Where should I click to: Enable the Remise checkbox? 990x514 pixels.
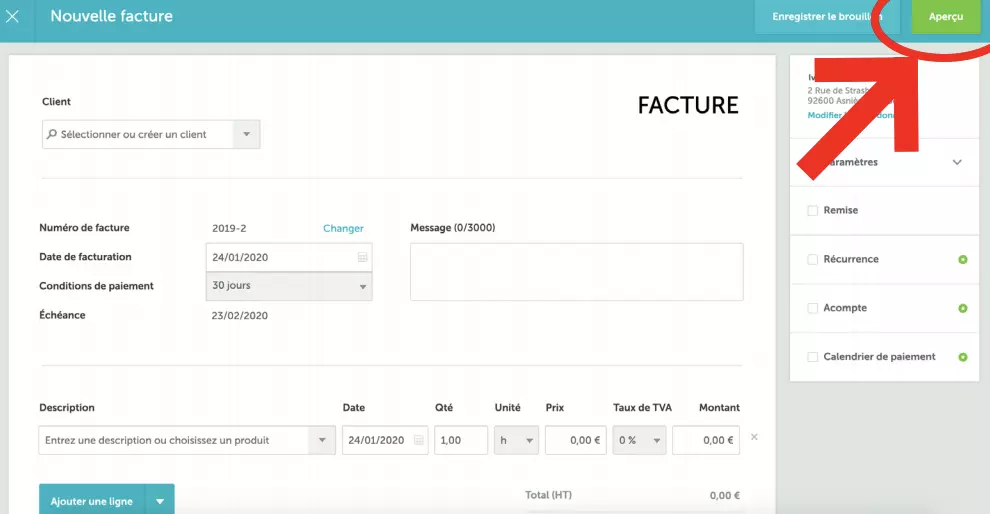pyautogui.click(x=813, y=211)
